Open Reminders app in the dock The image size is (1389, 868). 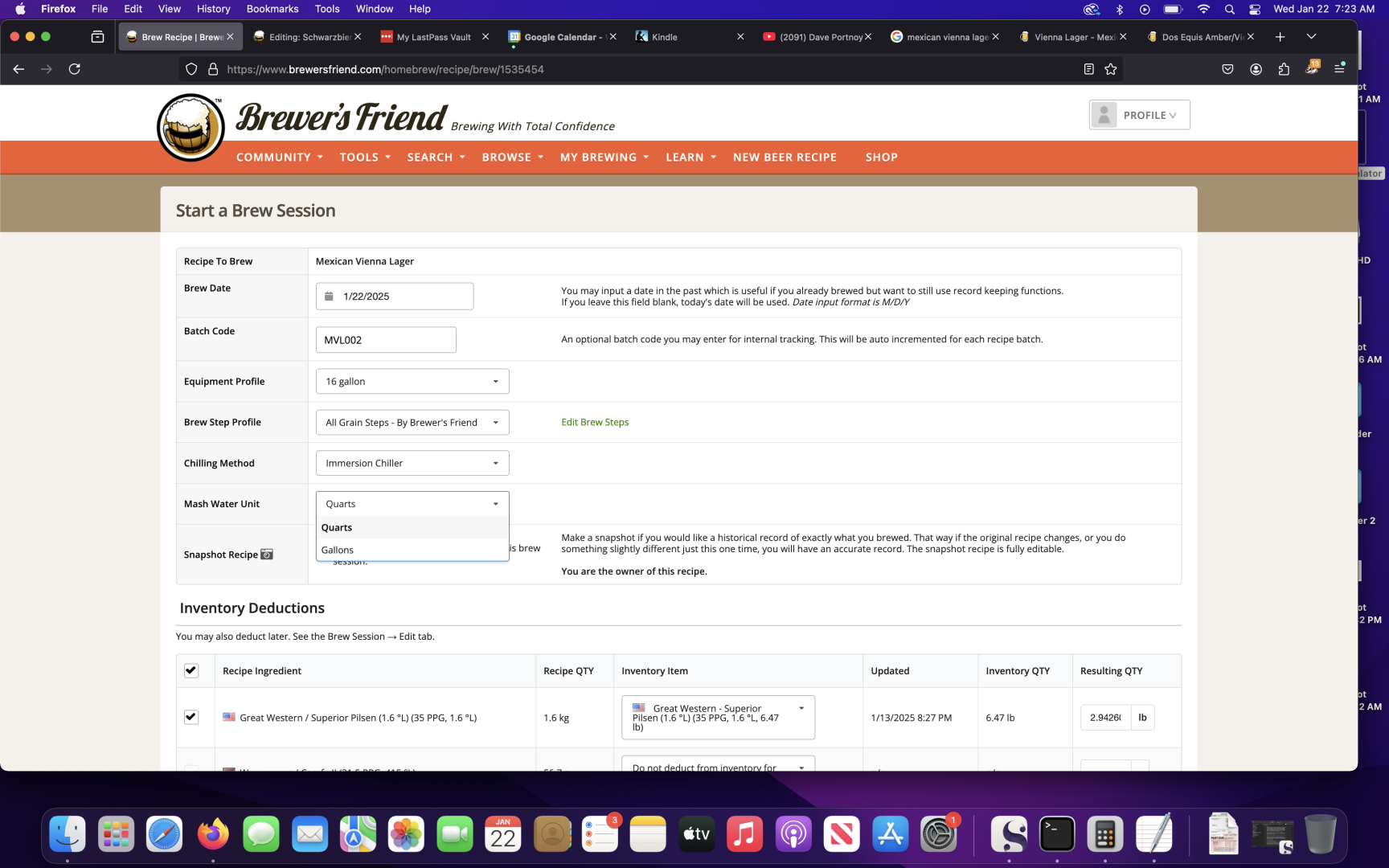600,834
